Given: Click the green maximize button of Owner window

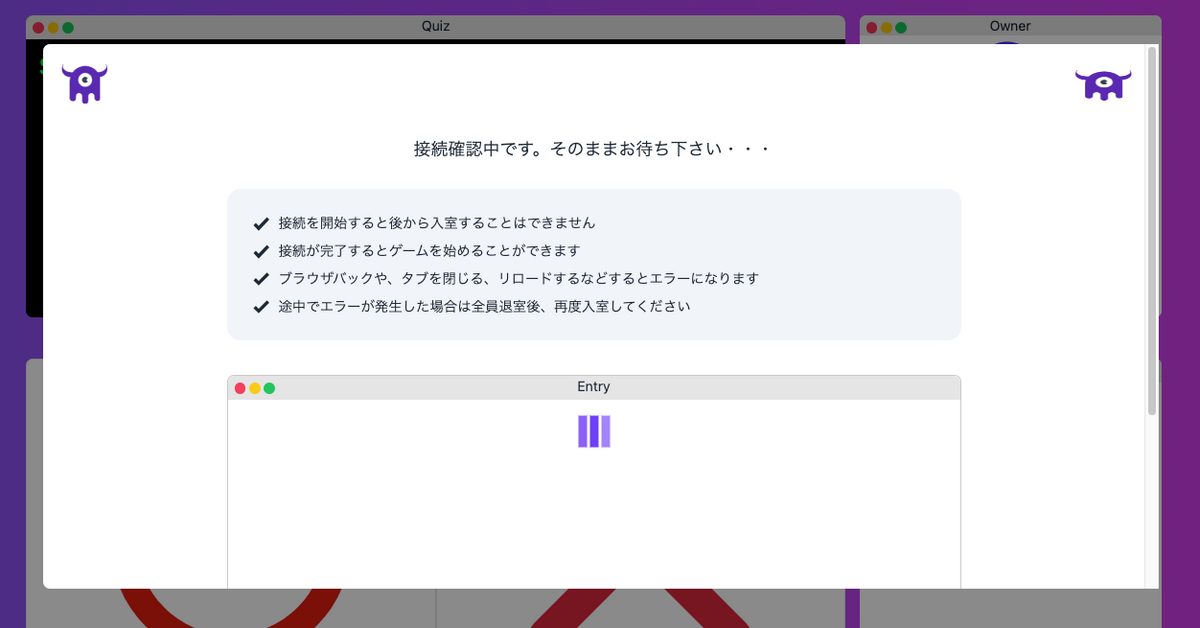Looking at the screenshot, I should coord(901,28).
